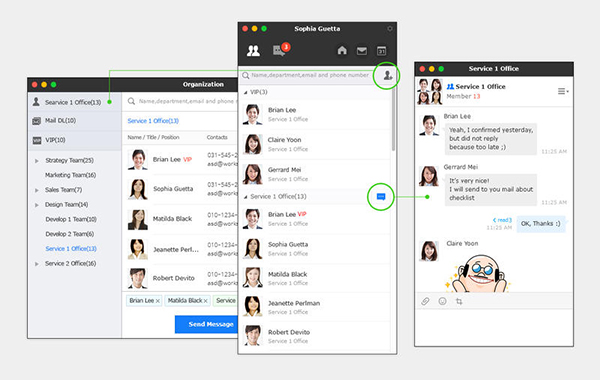Click the Contacts column header
The height and width of the screenshot is (380, 600).
(217, 137)
